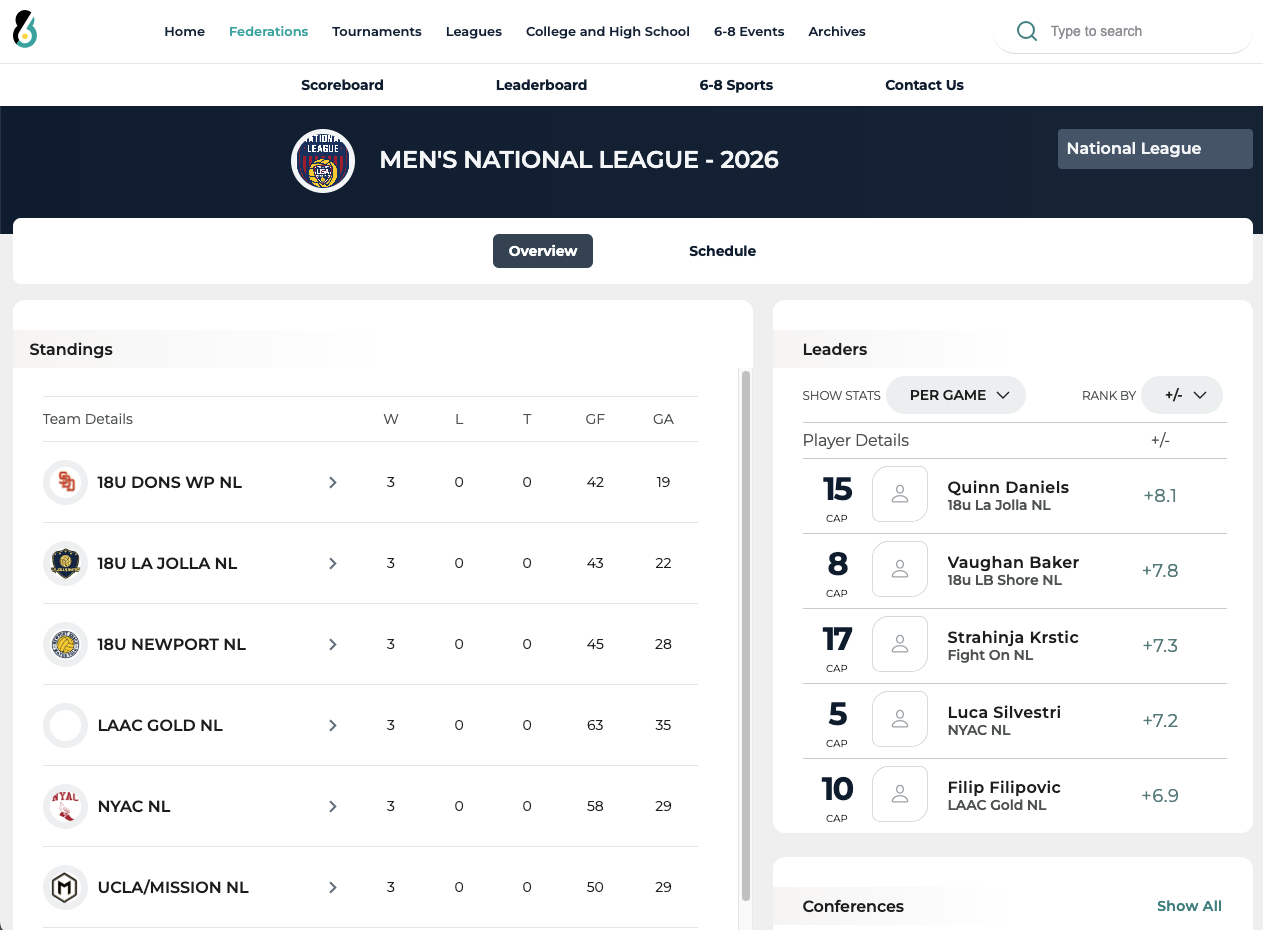Open the Per Game stats dropdown
1263x930 pixels.
(956, 395)
